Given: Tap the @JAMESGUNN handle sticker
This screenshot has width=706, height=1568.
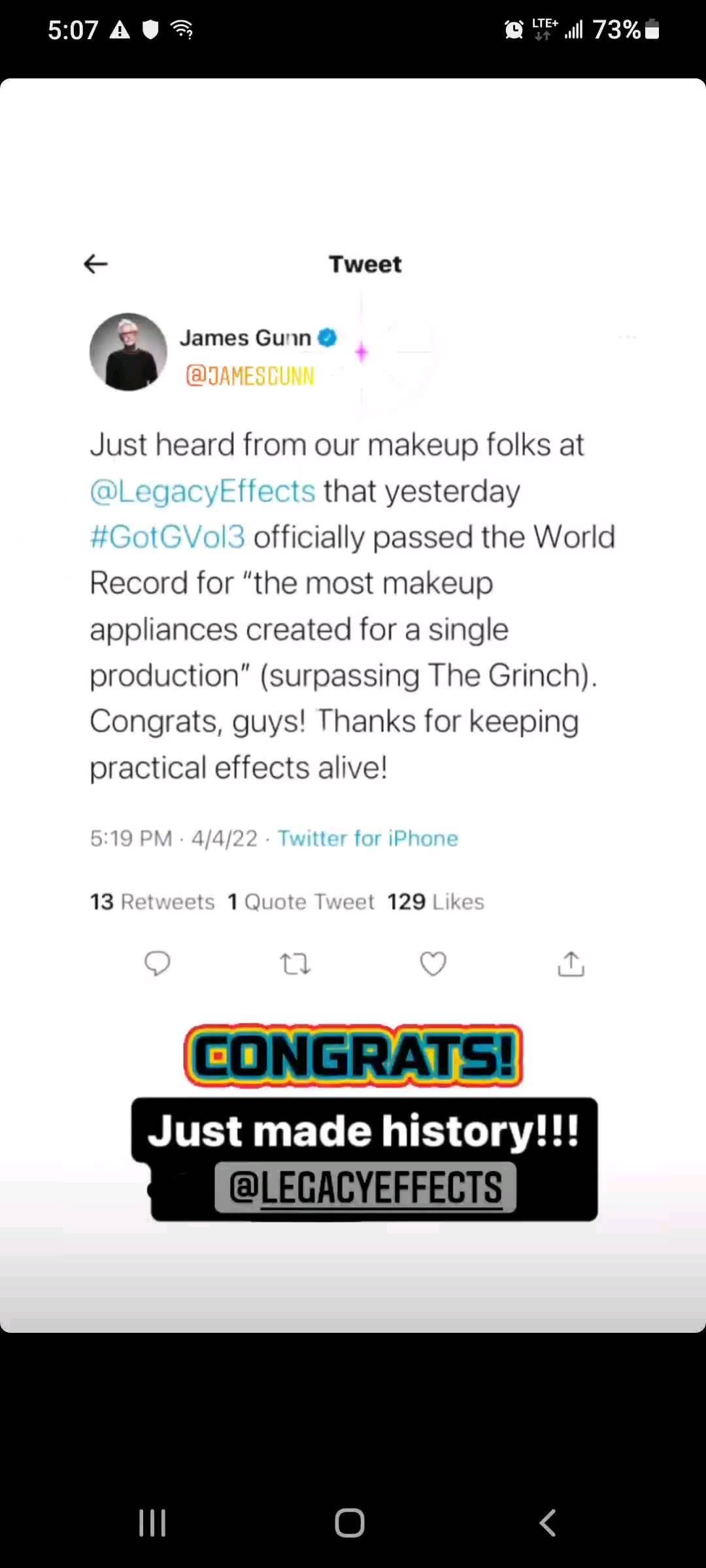Looking at the screenshot, I should [250, 376].
